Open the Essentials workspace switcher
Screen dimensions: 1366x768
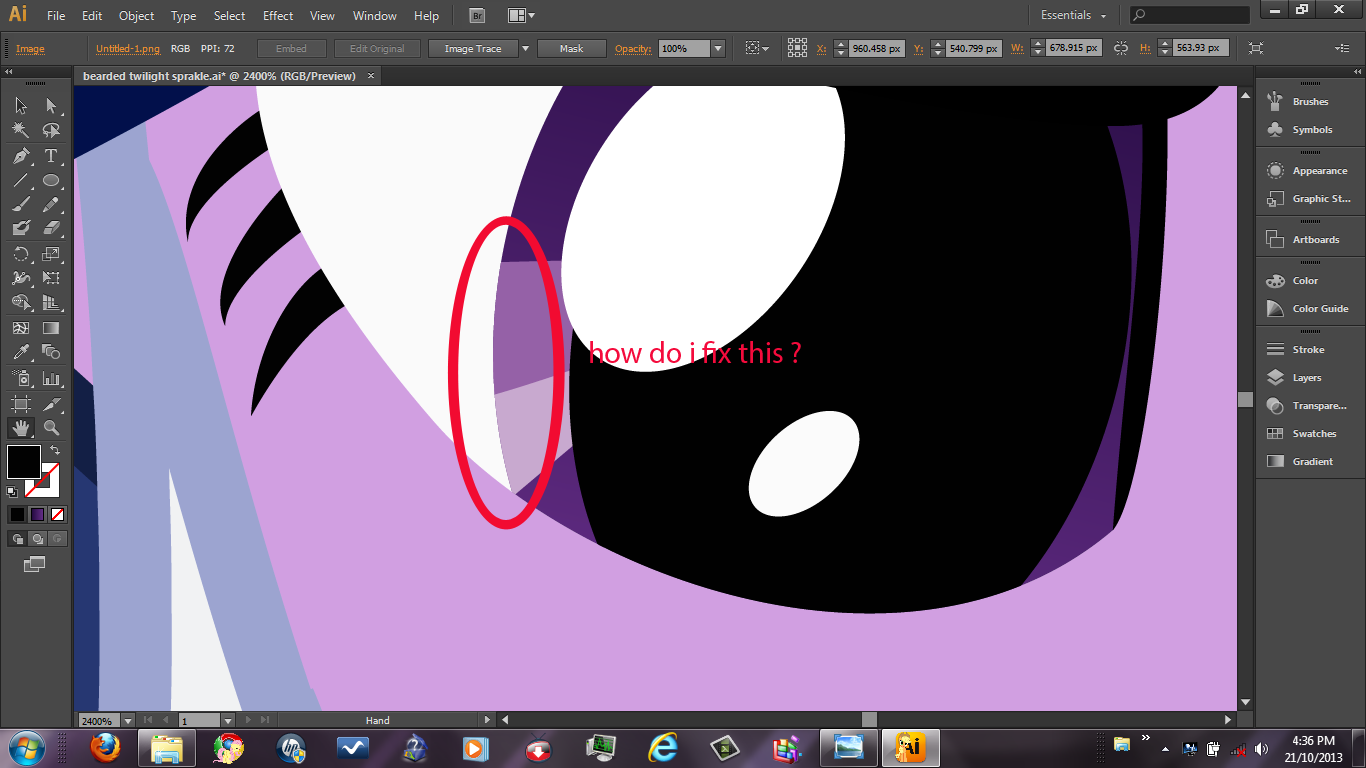tap(1073, 16)
